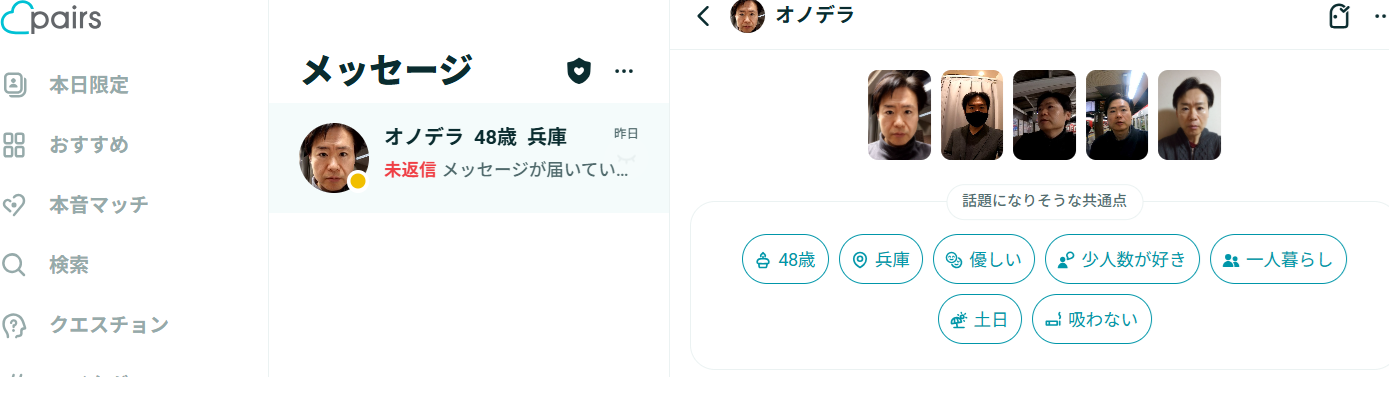Image resolution: width=1389 pixels, height=400 pixels.
Task: Click the 本音マッチ heart icon
Action: (x=14, y=206)
